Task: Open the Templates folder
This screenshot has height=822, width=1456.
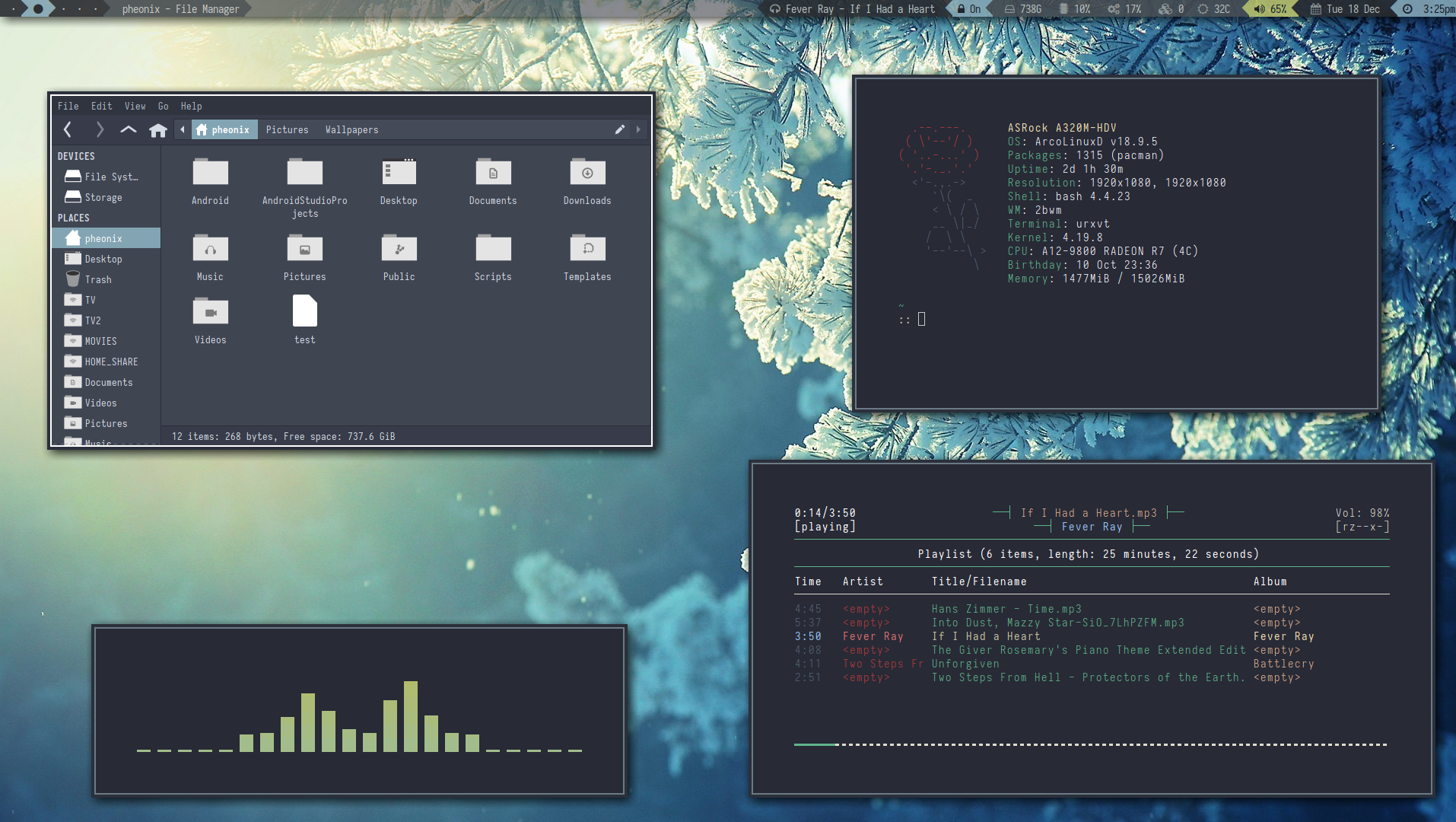Action: (587, 257)
